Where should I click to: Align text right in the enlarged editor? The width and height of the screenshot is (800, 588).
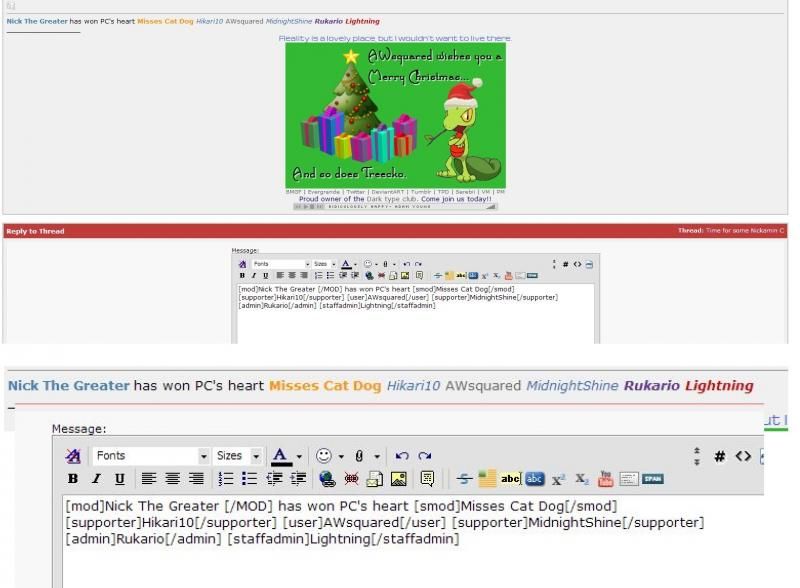(x=196, y=479)
